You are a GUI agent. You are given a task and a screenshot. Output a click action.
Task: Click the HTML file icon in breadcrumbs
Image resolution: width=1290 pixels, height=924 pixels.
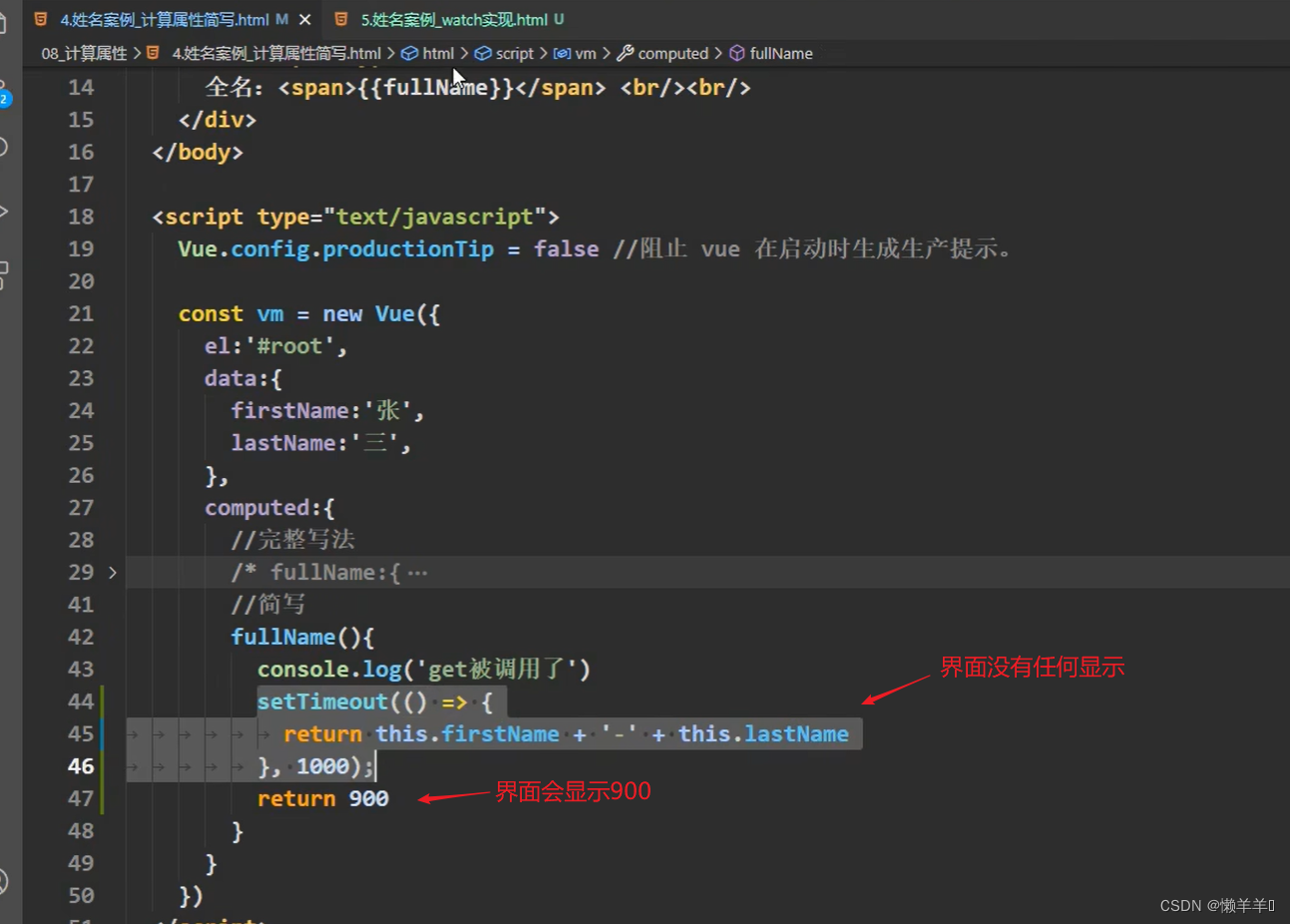pos(153,54)
